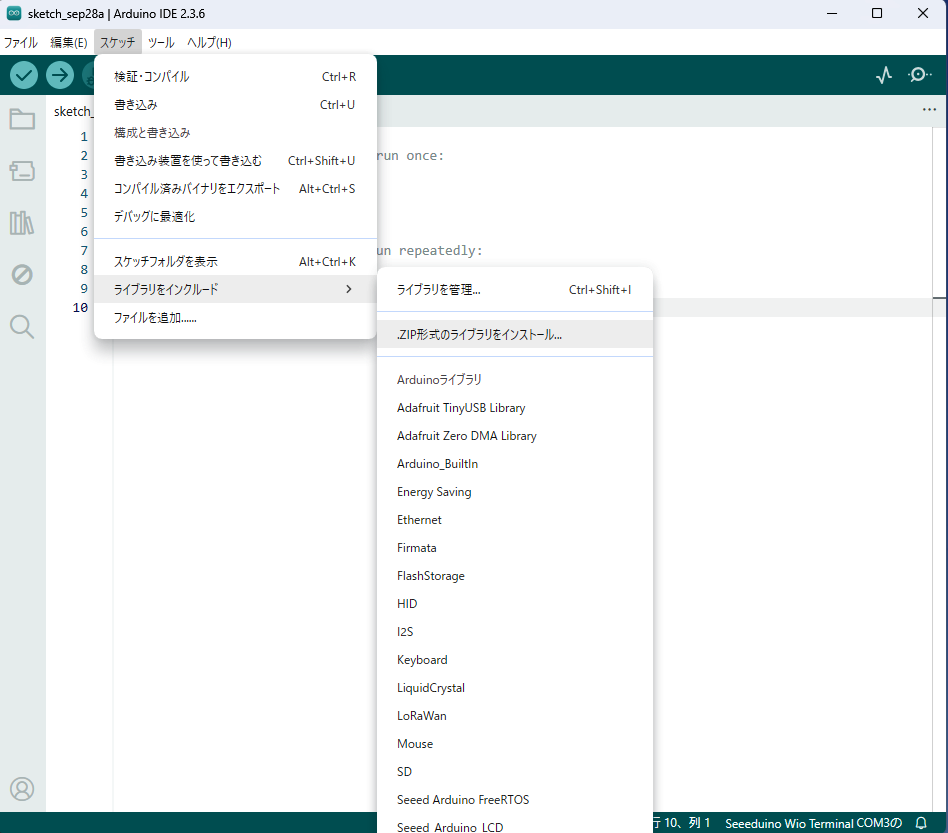The image size is (948, 833).
Task: Open the Sketchbook folder sidebar icon
Action: [22, 120]
